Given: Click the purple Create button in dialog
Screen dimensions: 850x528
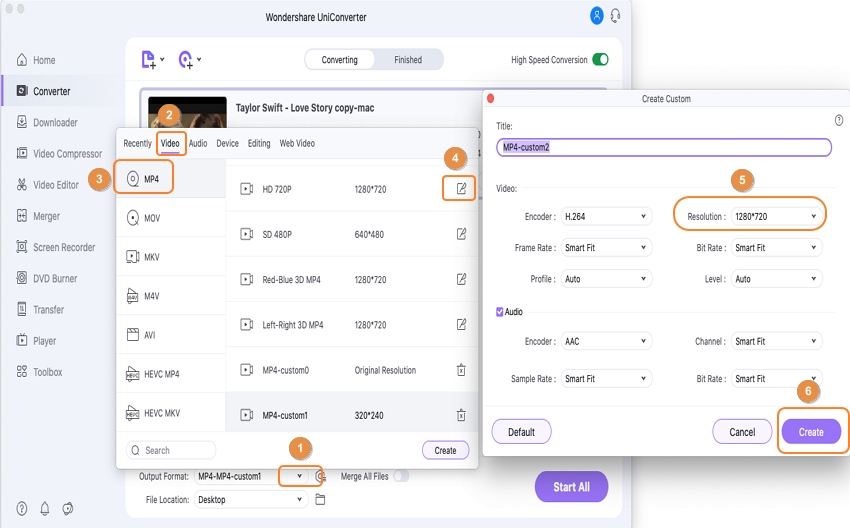Looking at the screenshot, I should pos(811,432).
